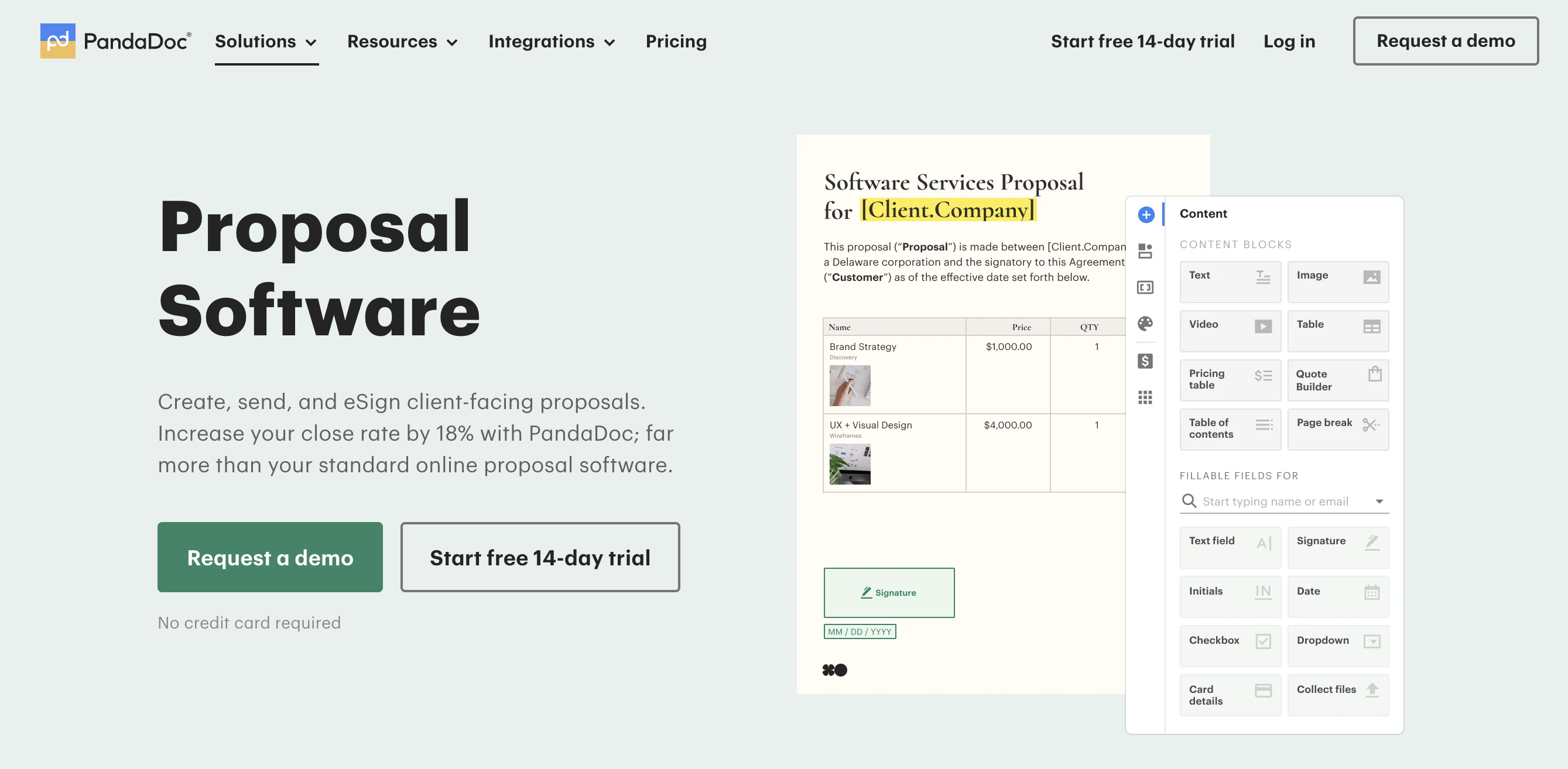
Task: Click the Pricing menu item
Action: pyautogui.click(x=676, y=41)
